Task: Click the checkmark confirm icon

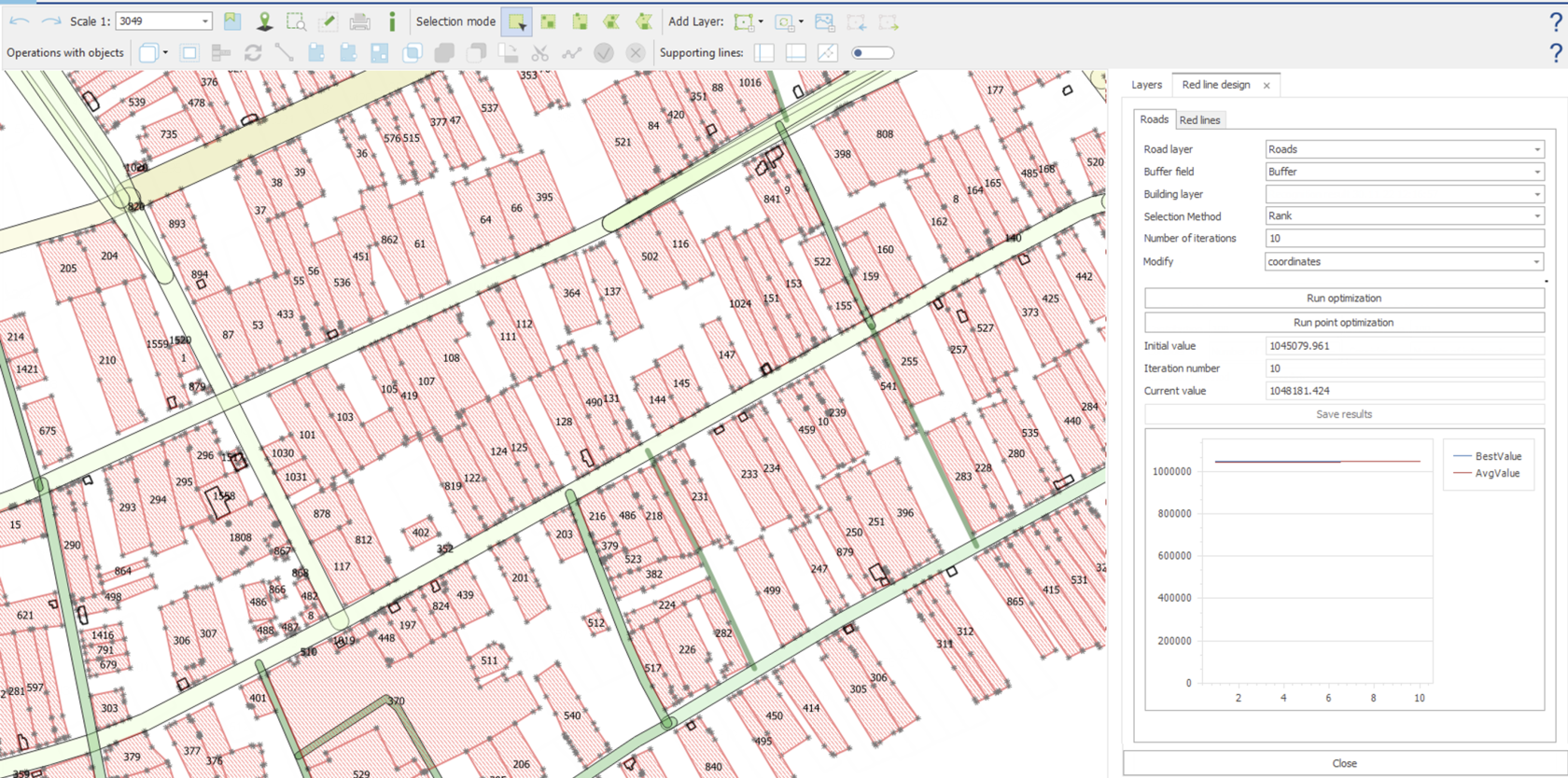Action: (x=604, y=52)
